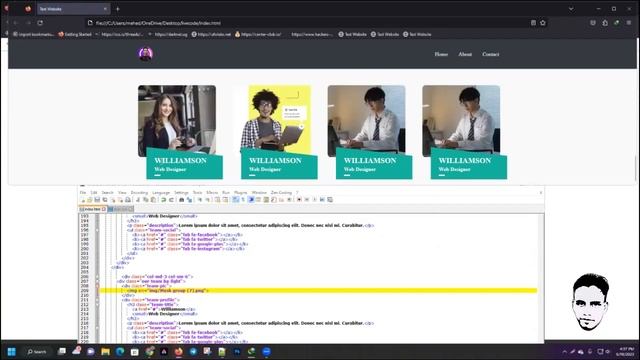Click the round avatar logo in navbar
The image size is (640, 360).
(146, 53)
